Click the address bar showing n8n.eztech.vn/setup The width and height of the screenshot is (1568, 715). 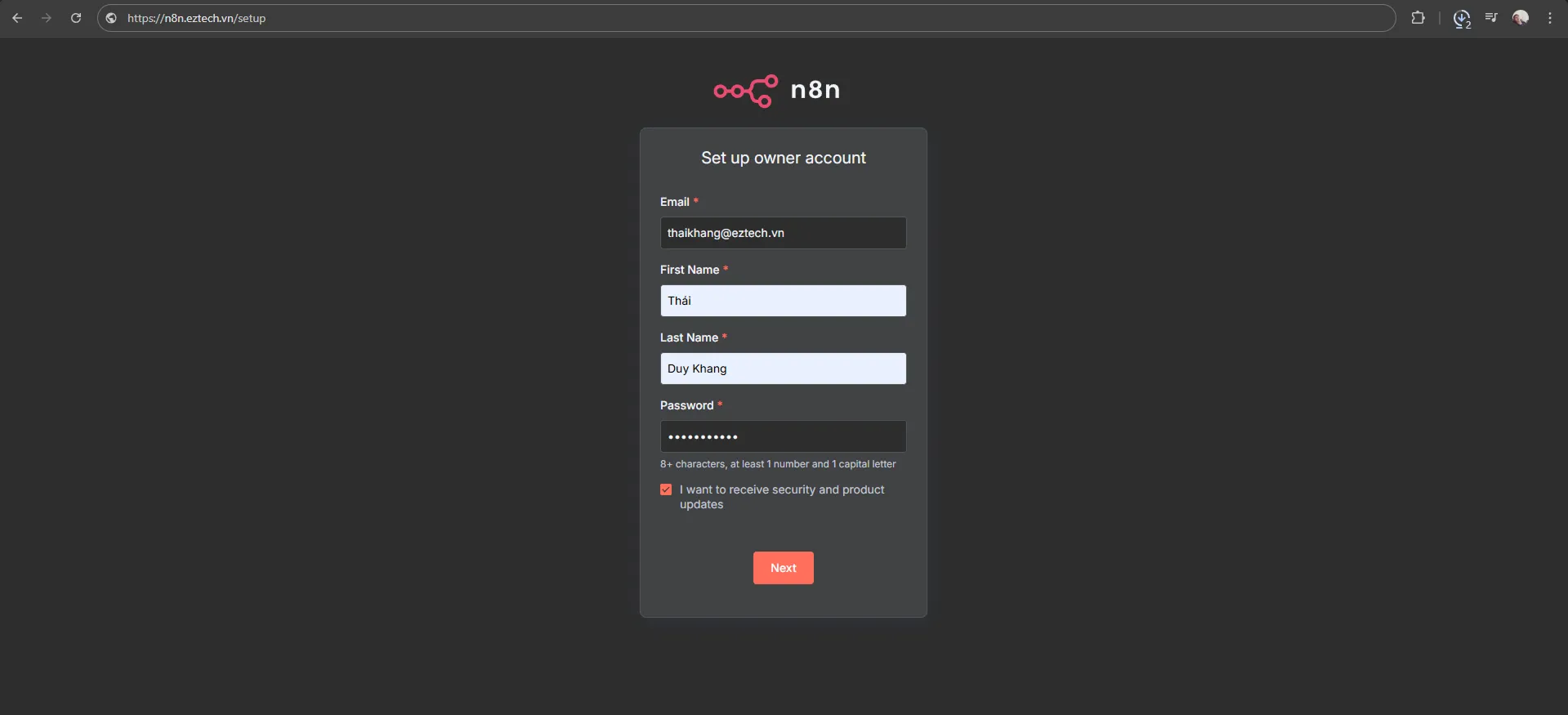coord(735,18)
